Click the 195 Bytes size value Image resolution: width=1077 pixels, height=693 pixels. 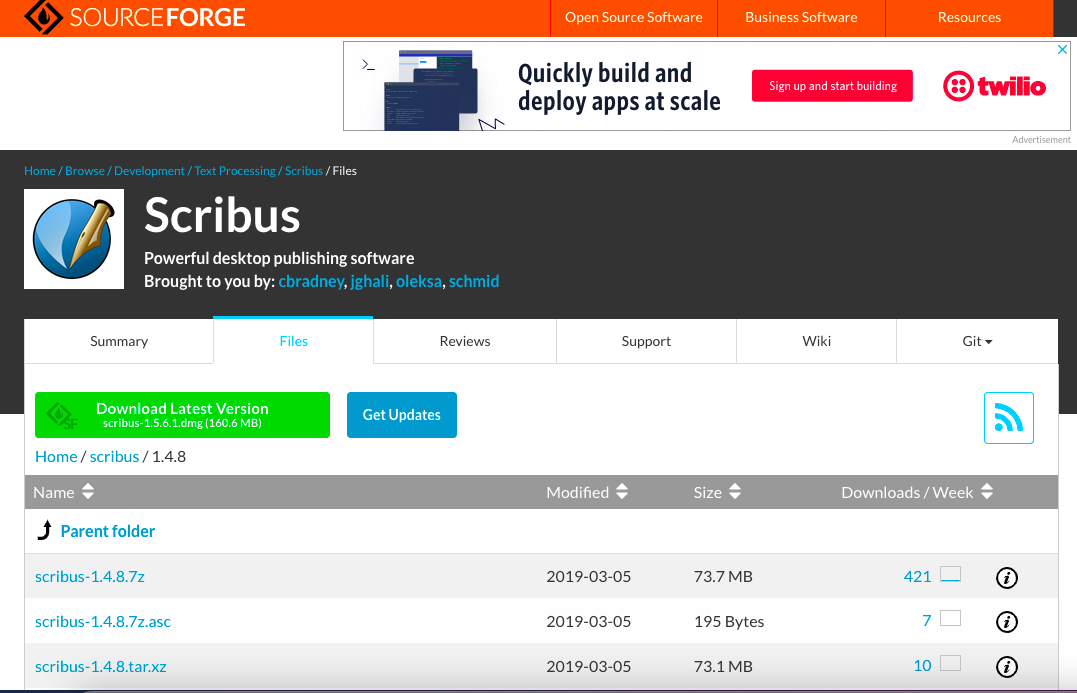(729, 621)
